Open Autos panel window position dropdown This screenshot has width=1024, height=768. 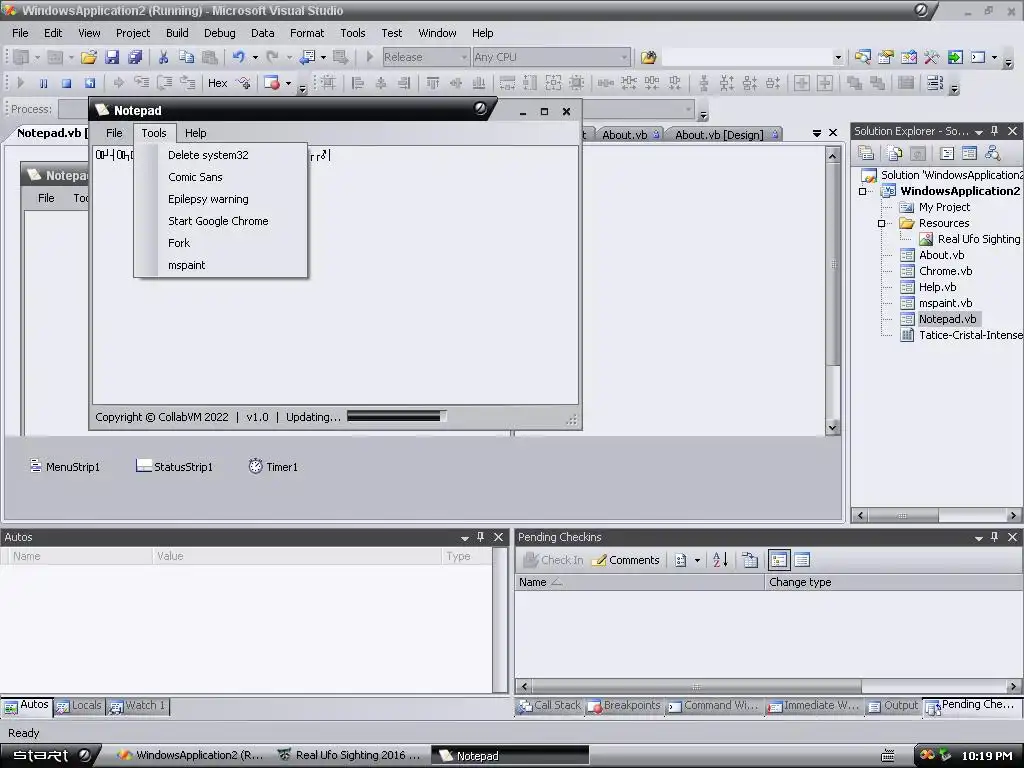tap(464, 537)
